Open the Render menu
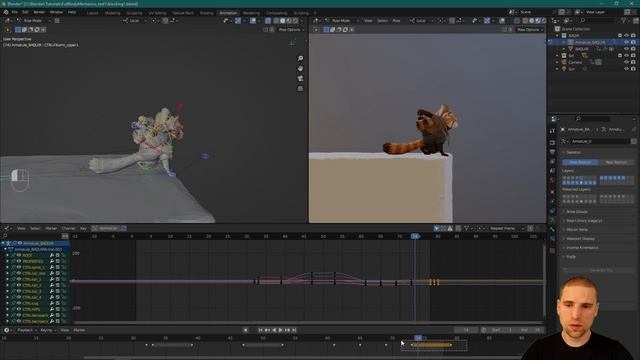Screen dimensions: 640x360 tap(39, 12)
